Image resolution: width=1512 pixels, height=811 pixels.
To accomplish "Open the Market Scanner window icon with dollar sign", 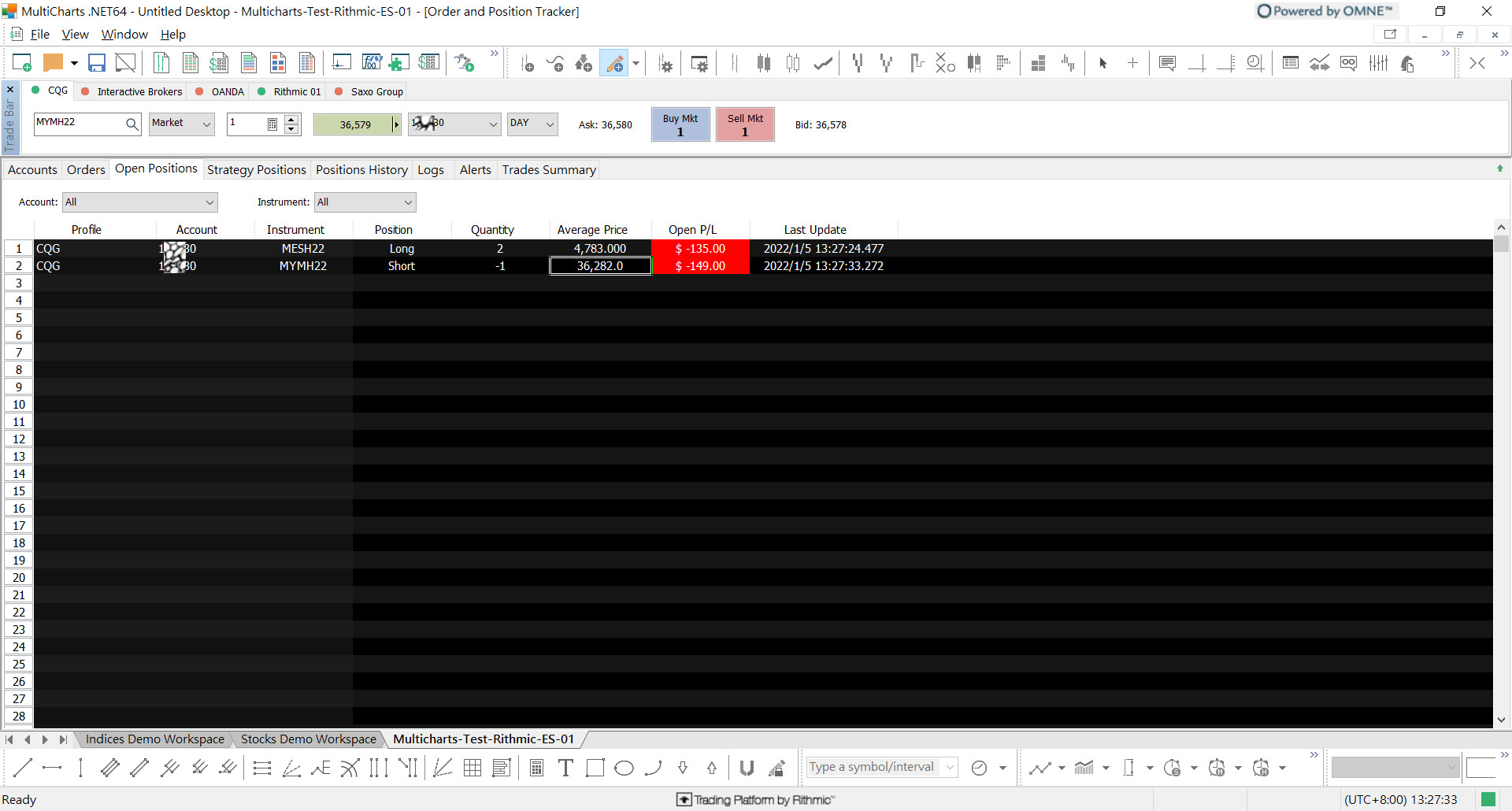I will (219, 63).
